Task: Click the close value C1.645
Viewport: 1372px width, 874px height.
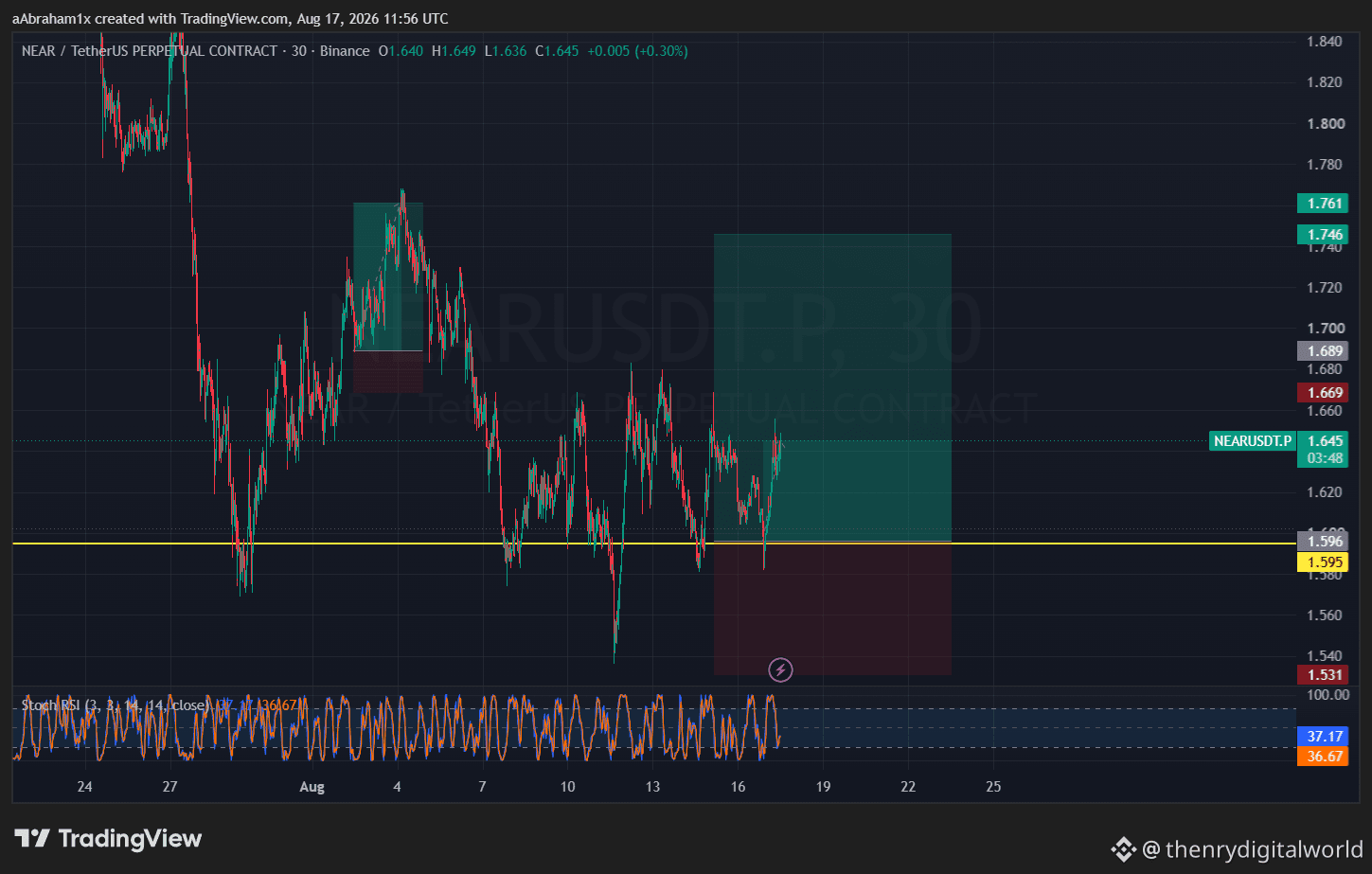Action: coord(557,51)
